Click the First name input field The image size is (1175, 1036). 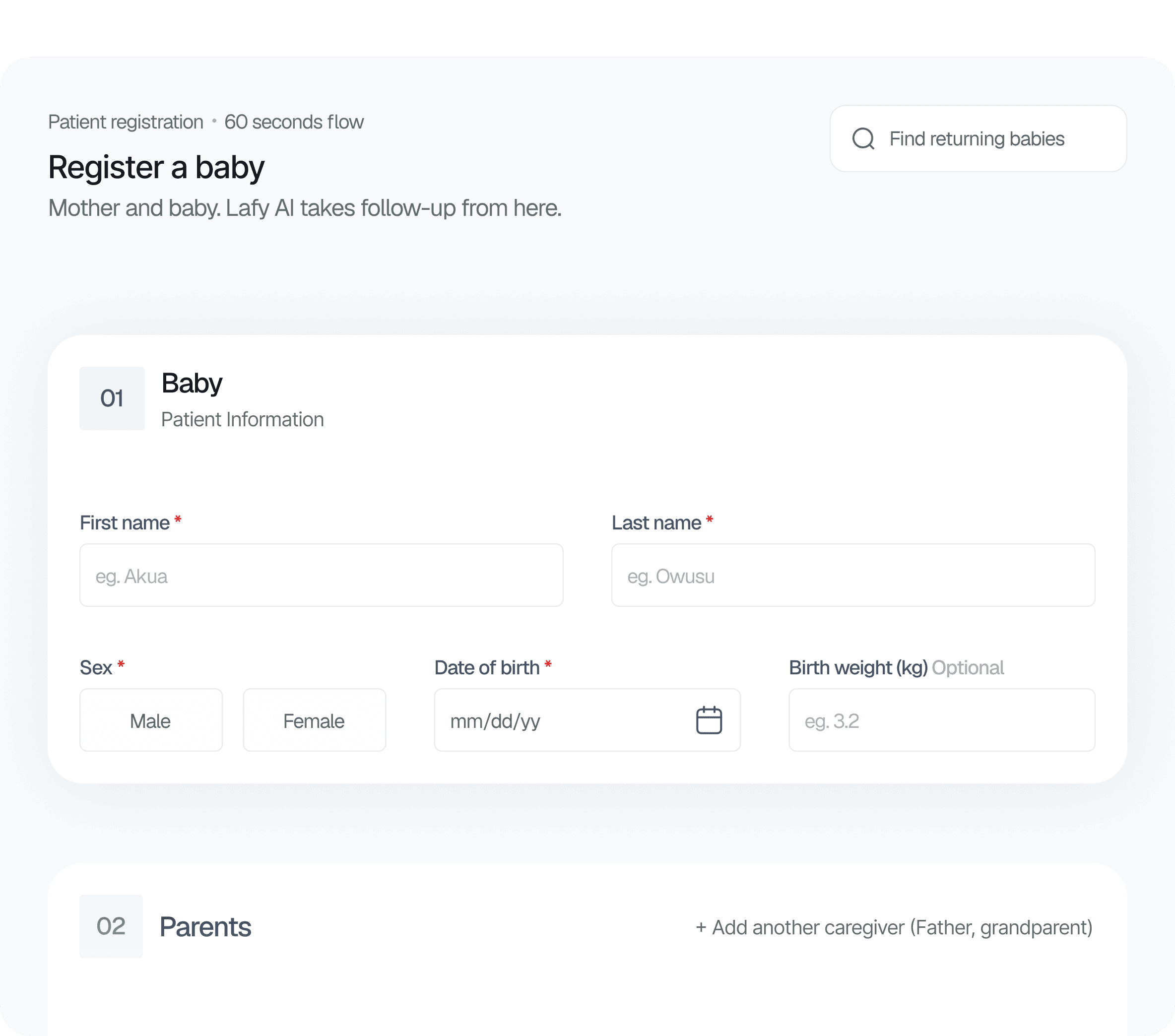322,576
